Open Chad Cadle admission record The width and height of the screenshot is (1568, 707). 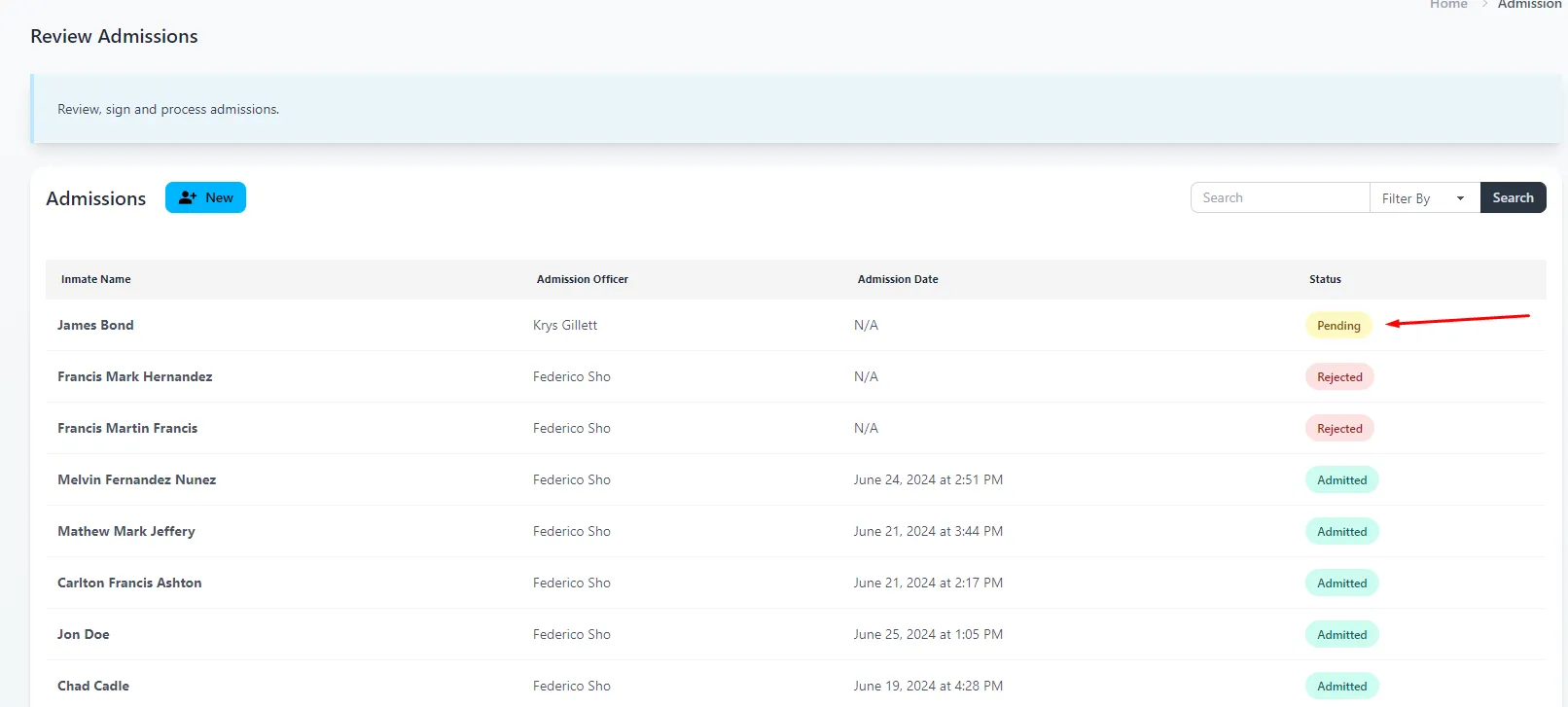coord(93,686)
